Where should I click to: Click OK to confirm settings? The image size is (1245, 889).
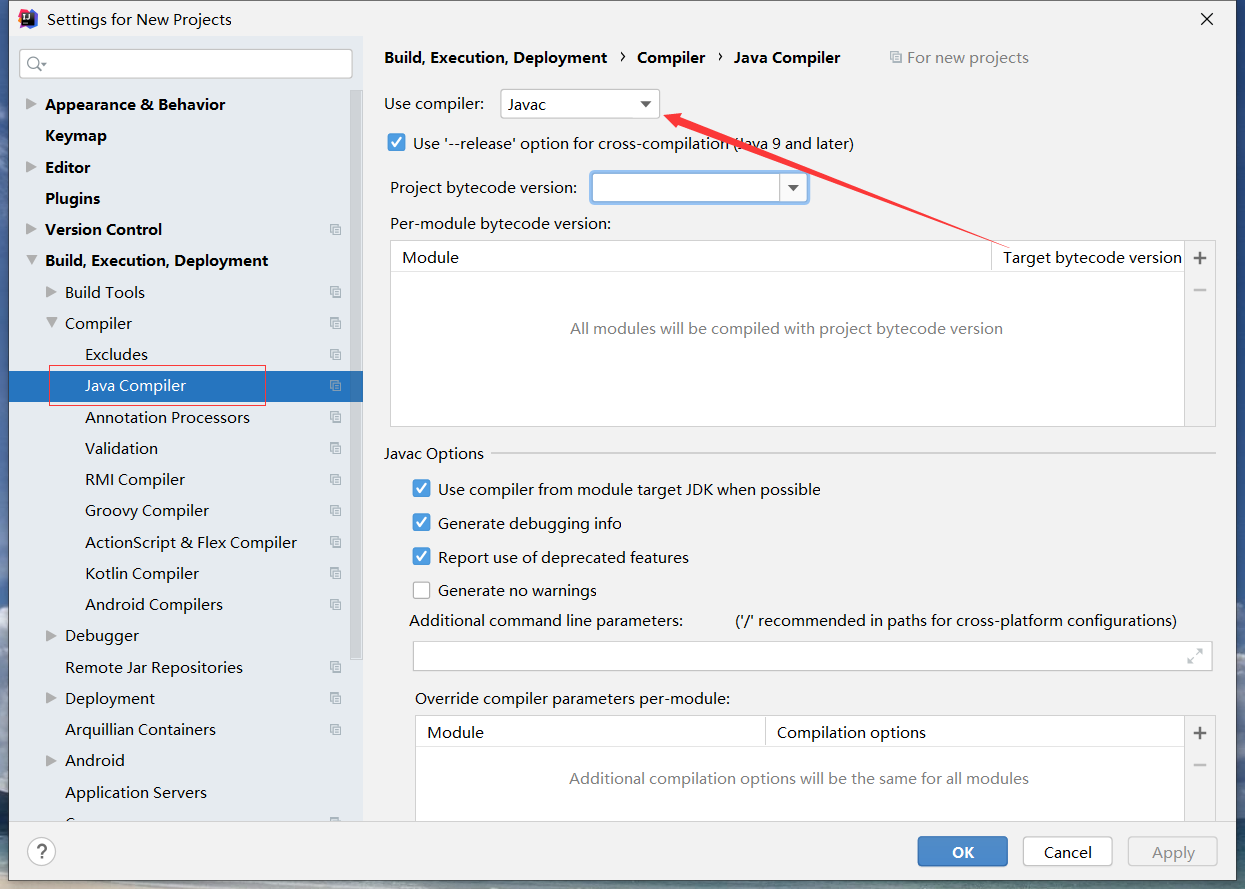tap(963, 852)
